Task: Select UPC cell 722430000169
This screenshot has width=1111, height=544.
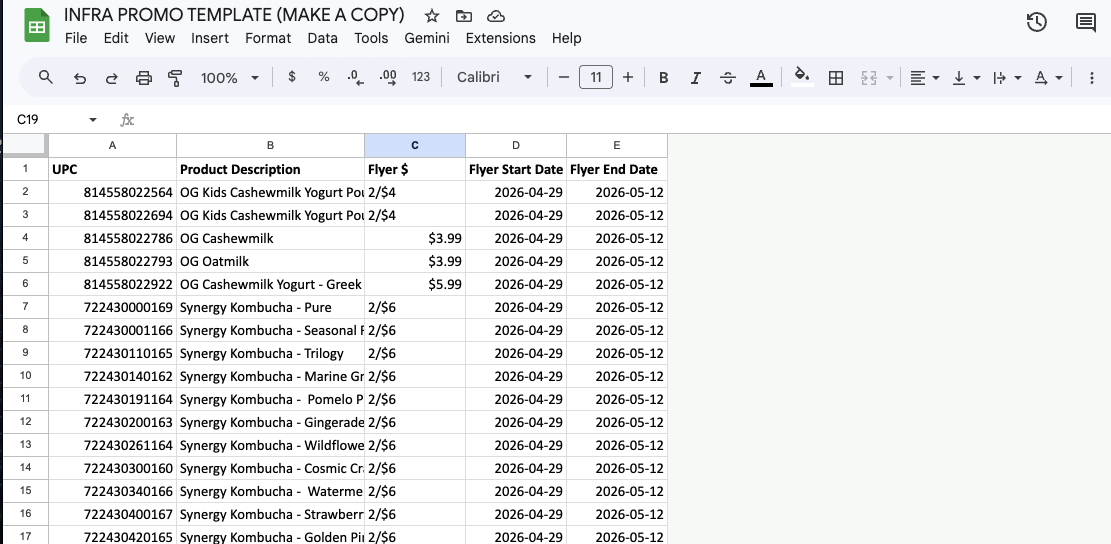Action: [x=113, y=307]
